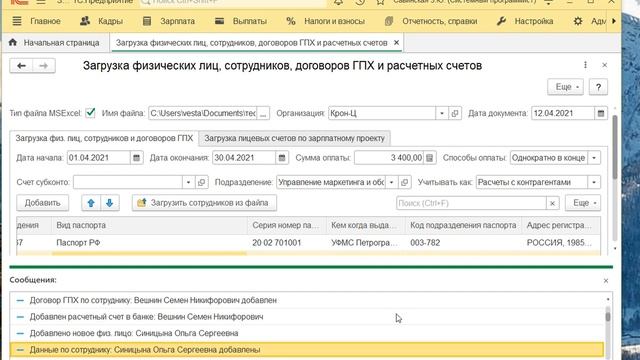Show more sections with right arrow
The height and width of the screenshot is (360, 640).
(613, 21)
